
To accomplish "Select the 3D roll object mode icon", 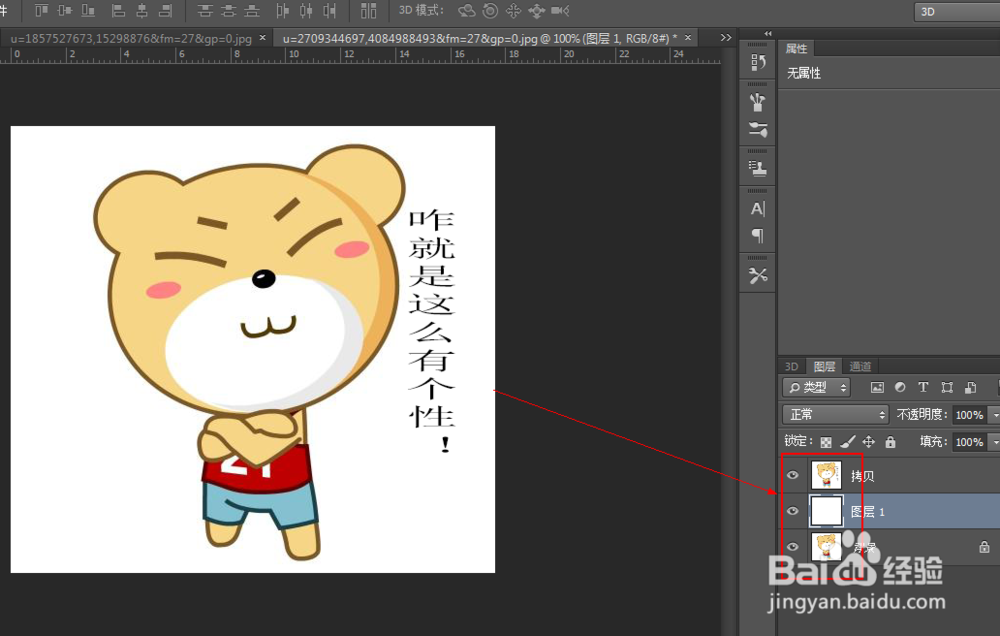I will click(x=490, y=11).
